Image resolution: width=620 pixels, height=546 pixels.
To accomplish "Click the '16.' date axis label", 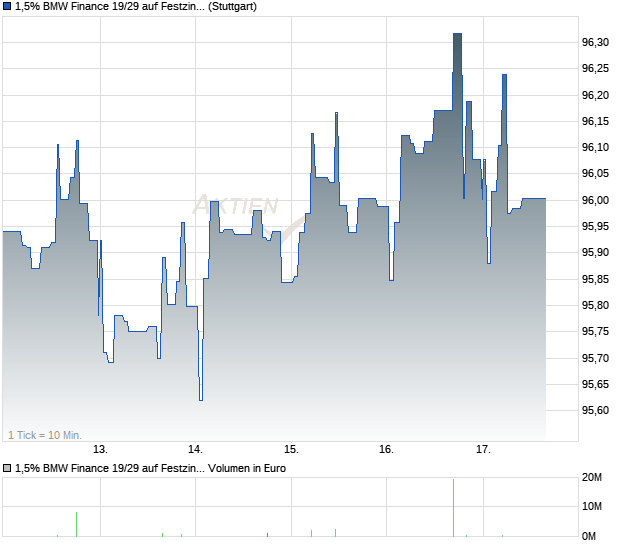I will pyautogui.click(x=386, y=450).
